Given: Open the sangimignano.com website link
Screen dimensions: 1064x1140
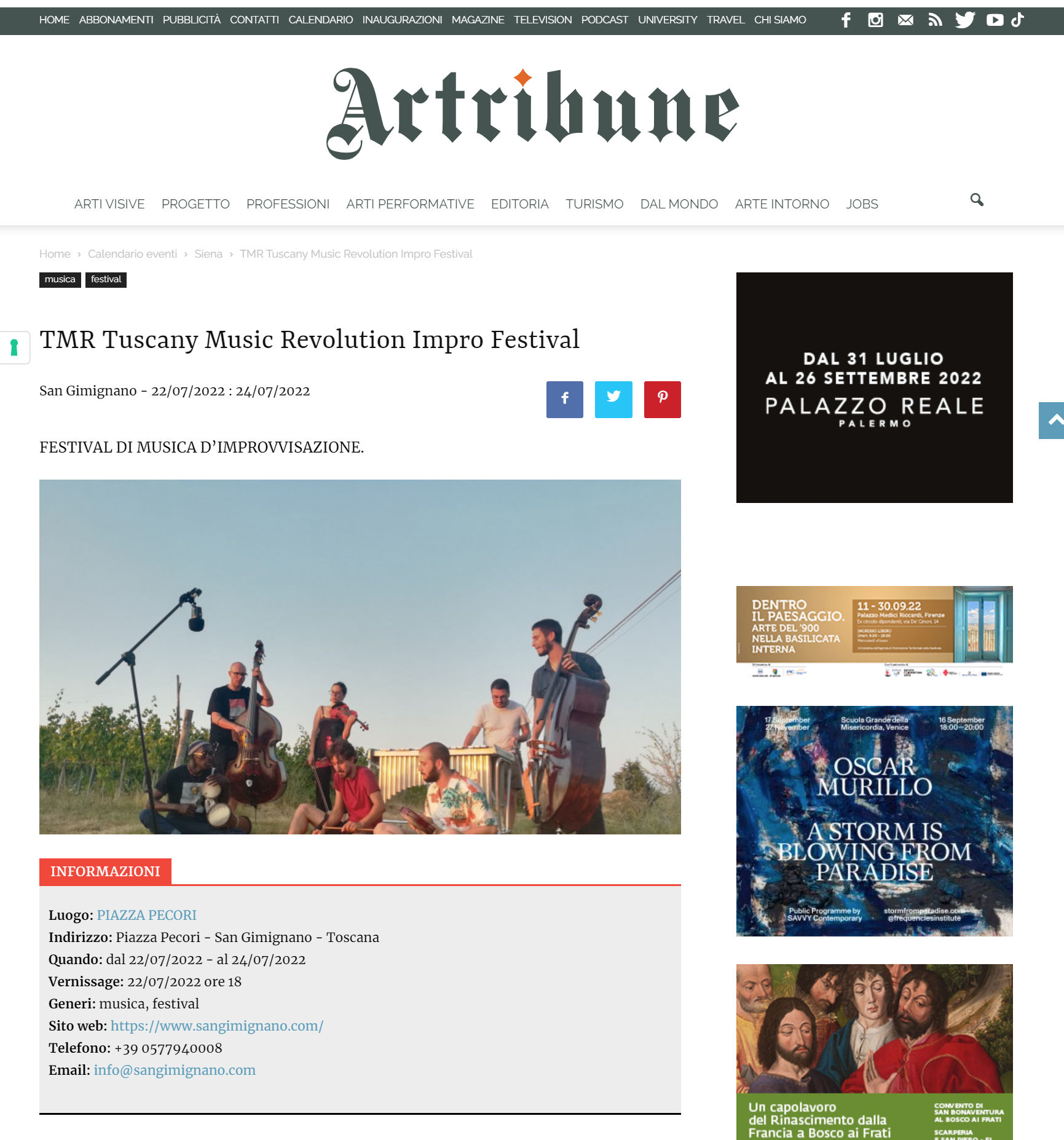Looking at the screenshot, I should pyautogui.click(x=217, y=1026).
